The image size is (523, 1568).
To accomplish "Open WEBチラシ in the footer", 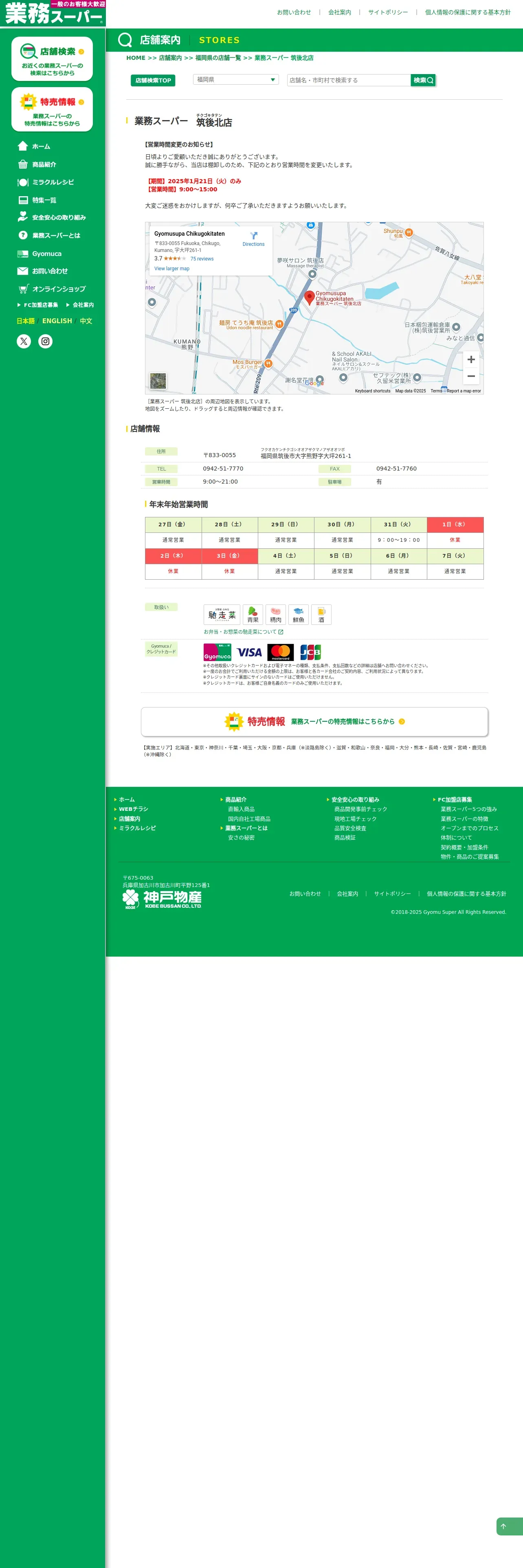I will 133,810.
